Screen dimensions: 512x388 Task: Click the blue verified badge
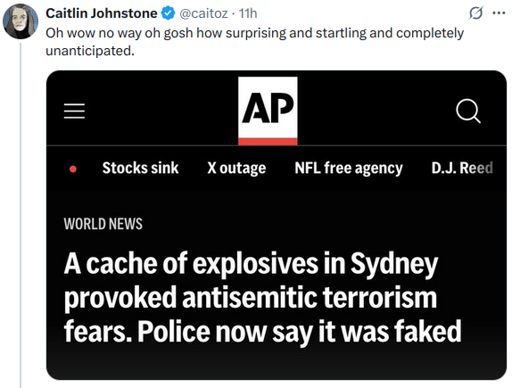168,14
